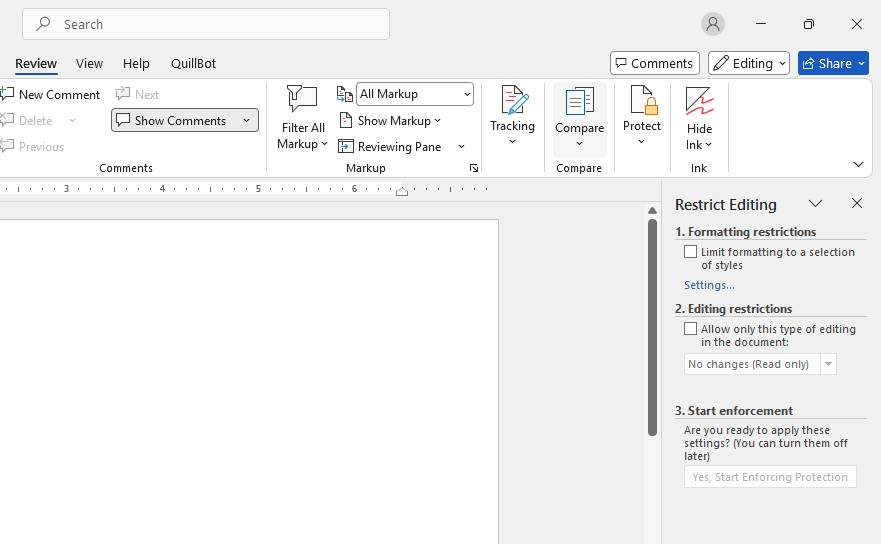Open the Share button dropdown arrow
The image size is (881, 544).
coord(861,63)
